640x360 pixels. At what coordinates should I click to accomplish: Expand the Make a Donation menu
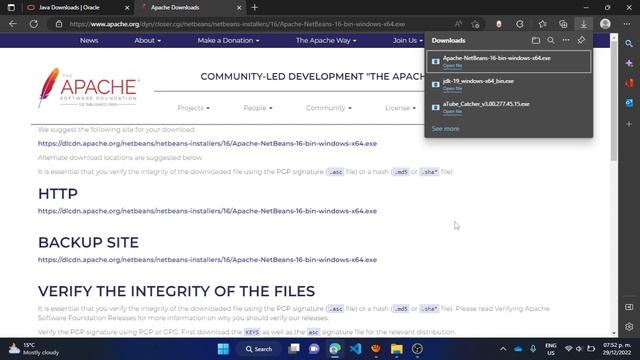(x=228, y=40)
